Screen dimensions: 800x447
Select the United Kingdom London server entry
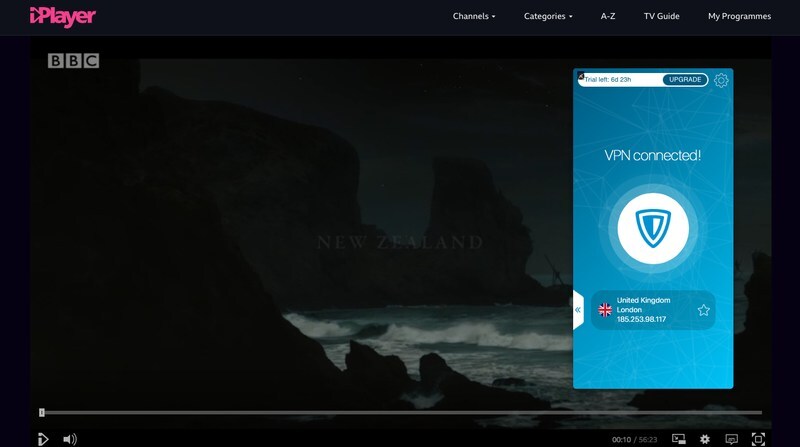click(653, 310)
